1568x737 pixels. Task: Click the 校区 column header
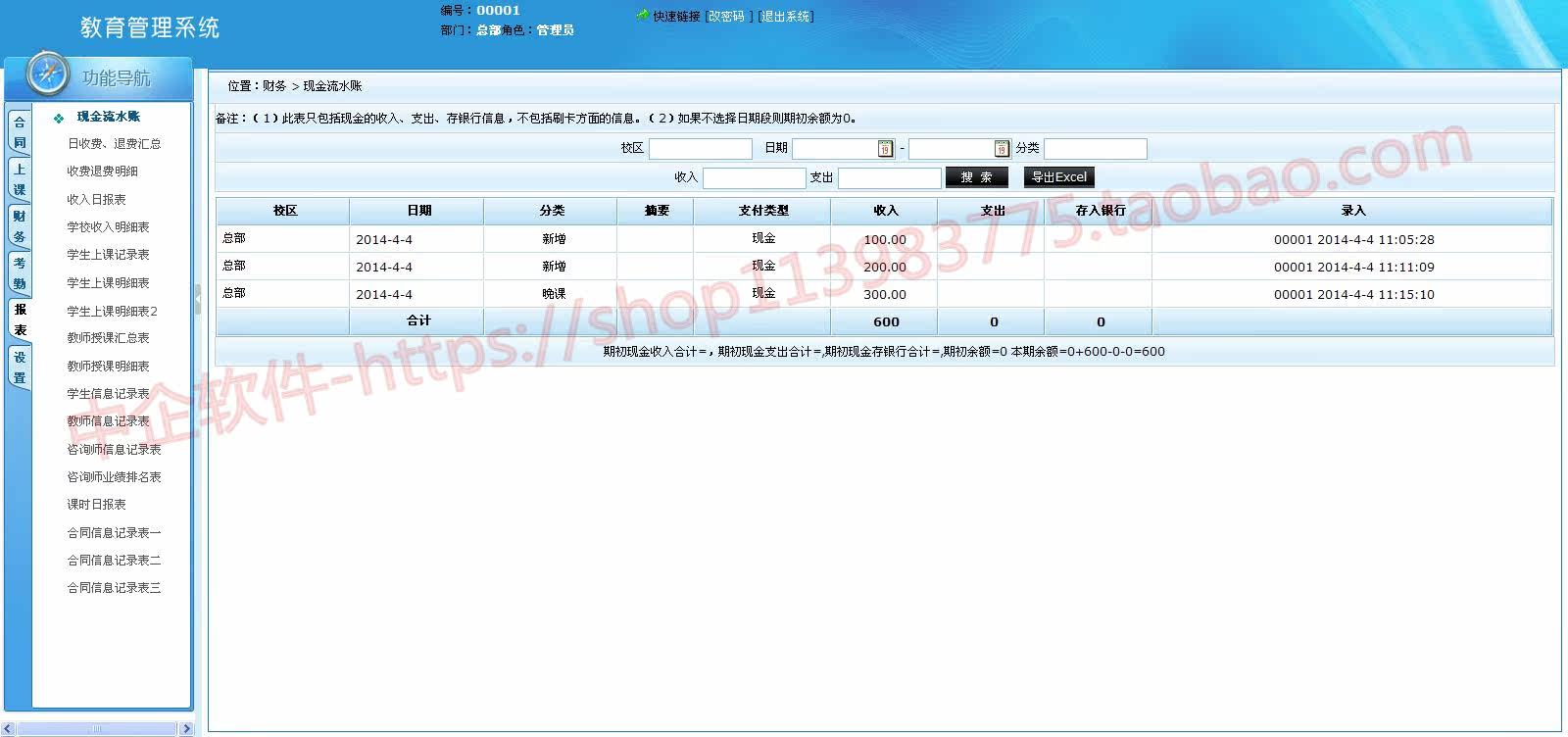(283, 211)
